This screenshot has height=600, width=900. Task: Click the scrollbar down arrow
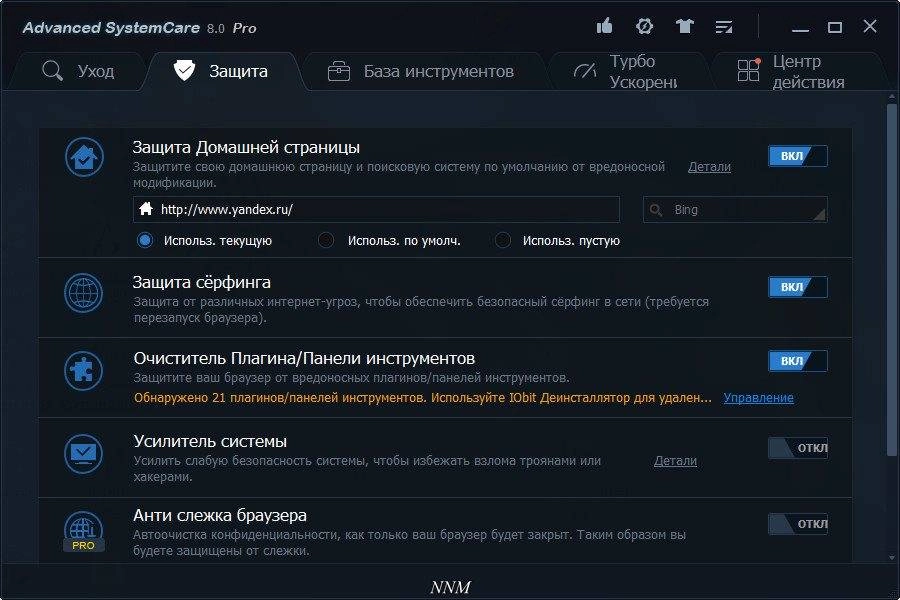891,558
